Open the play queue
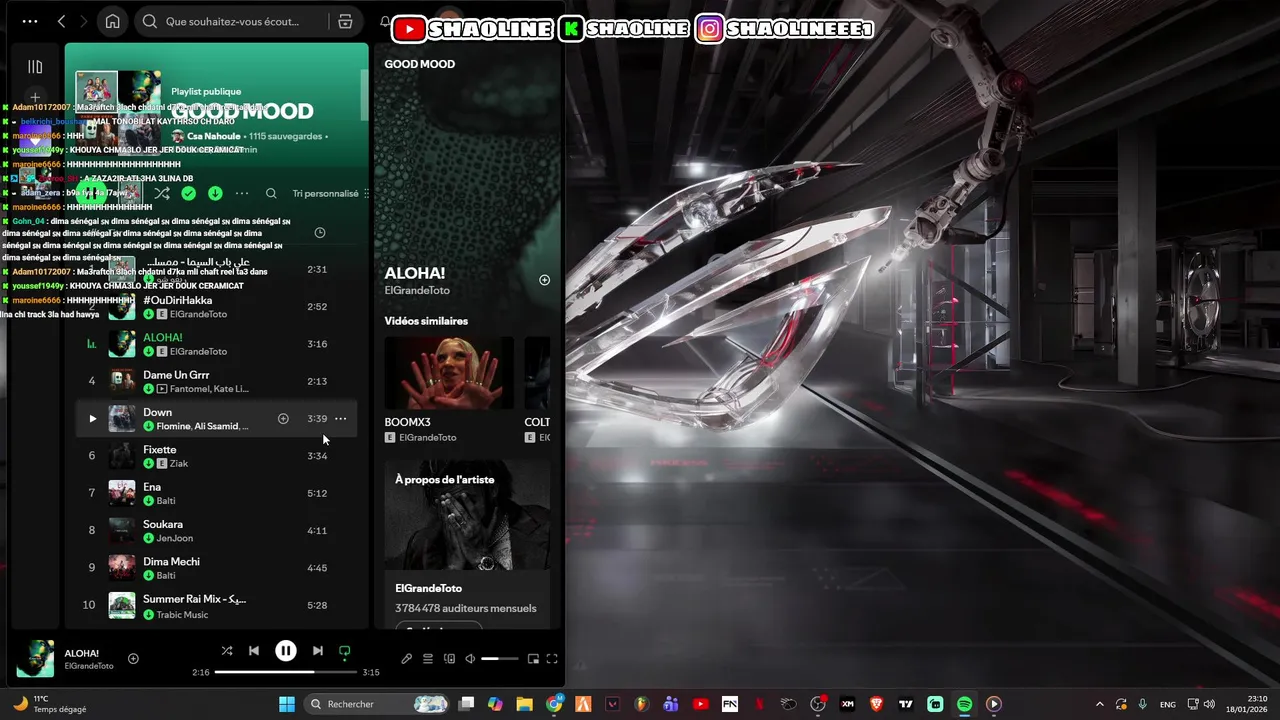This screenshot has height=720, width=1280. [428, 659]
